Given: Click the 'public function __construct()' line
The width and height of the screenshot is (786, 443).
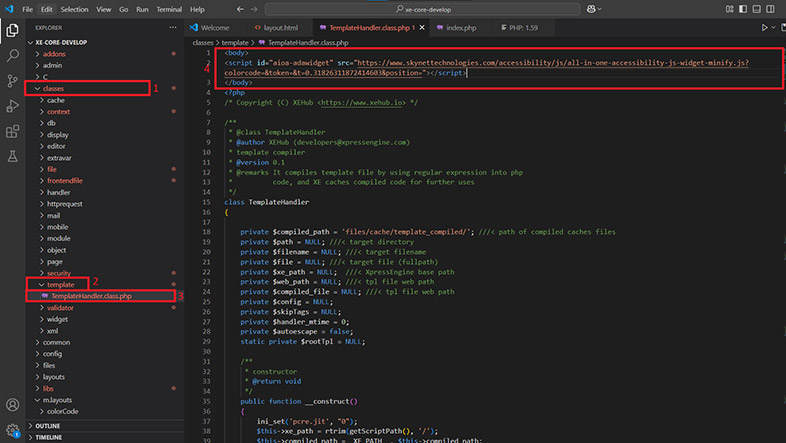Looking at the screenshot, I should point(299,401).
